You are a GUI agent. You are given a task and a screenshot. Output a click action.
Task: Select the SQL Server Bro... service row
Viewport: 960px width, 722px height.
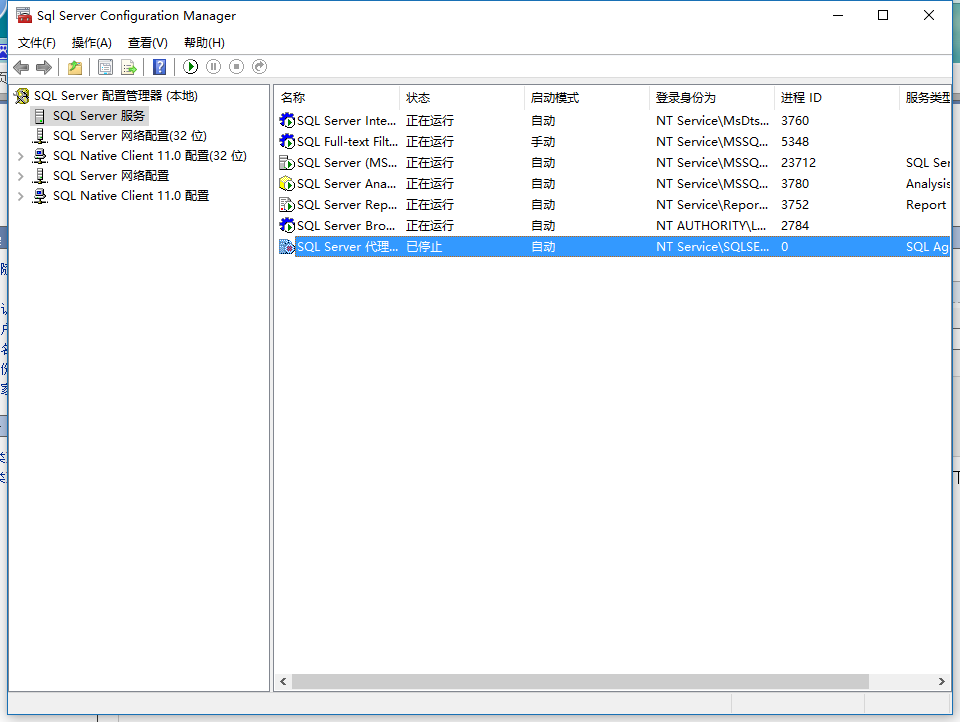612,225
